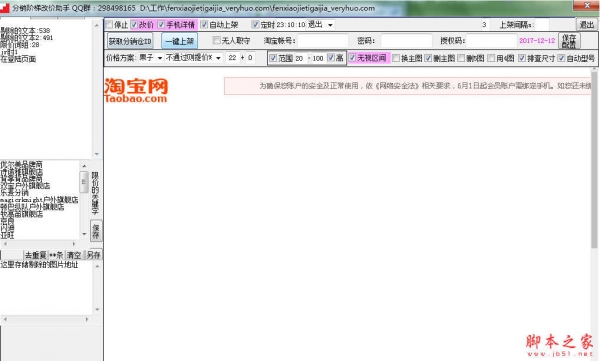Click the 获取分销仓ID button
This screenshot has height=361, width=600.
tap(130, 41)
